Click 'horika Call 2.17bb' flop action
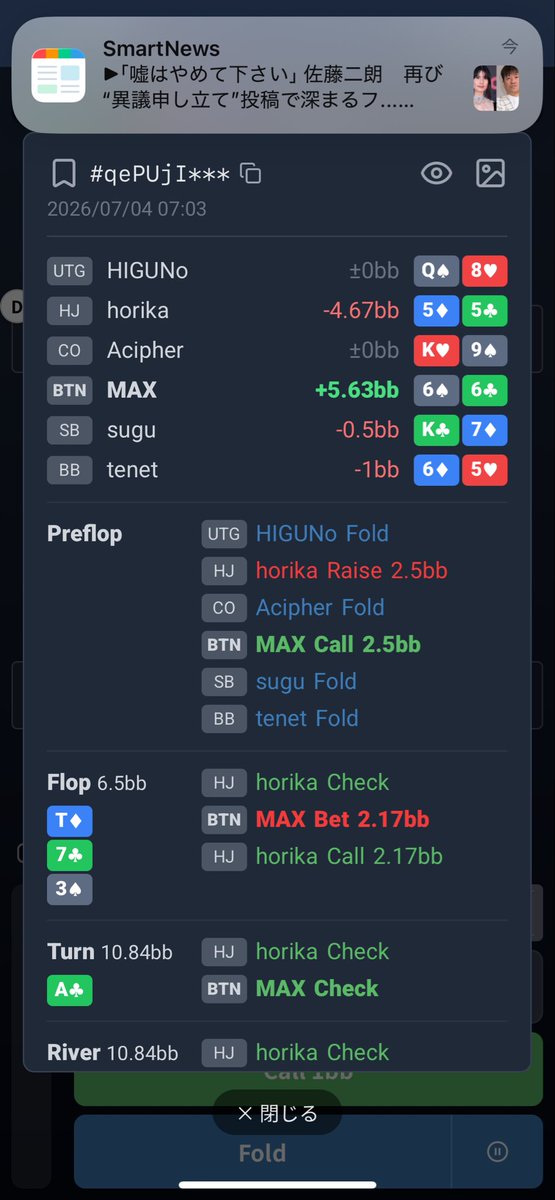The height and width of the screenshot is (1200, 555). (349, 856)
